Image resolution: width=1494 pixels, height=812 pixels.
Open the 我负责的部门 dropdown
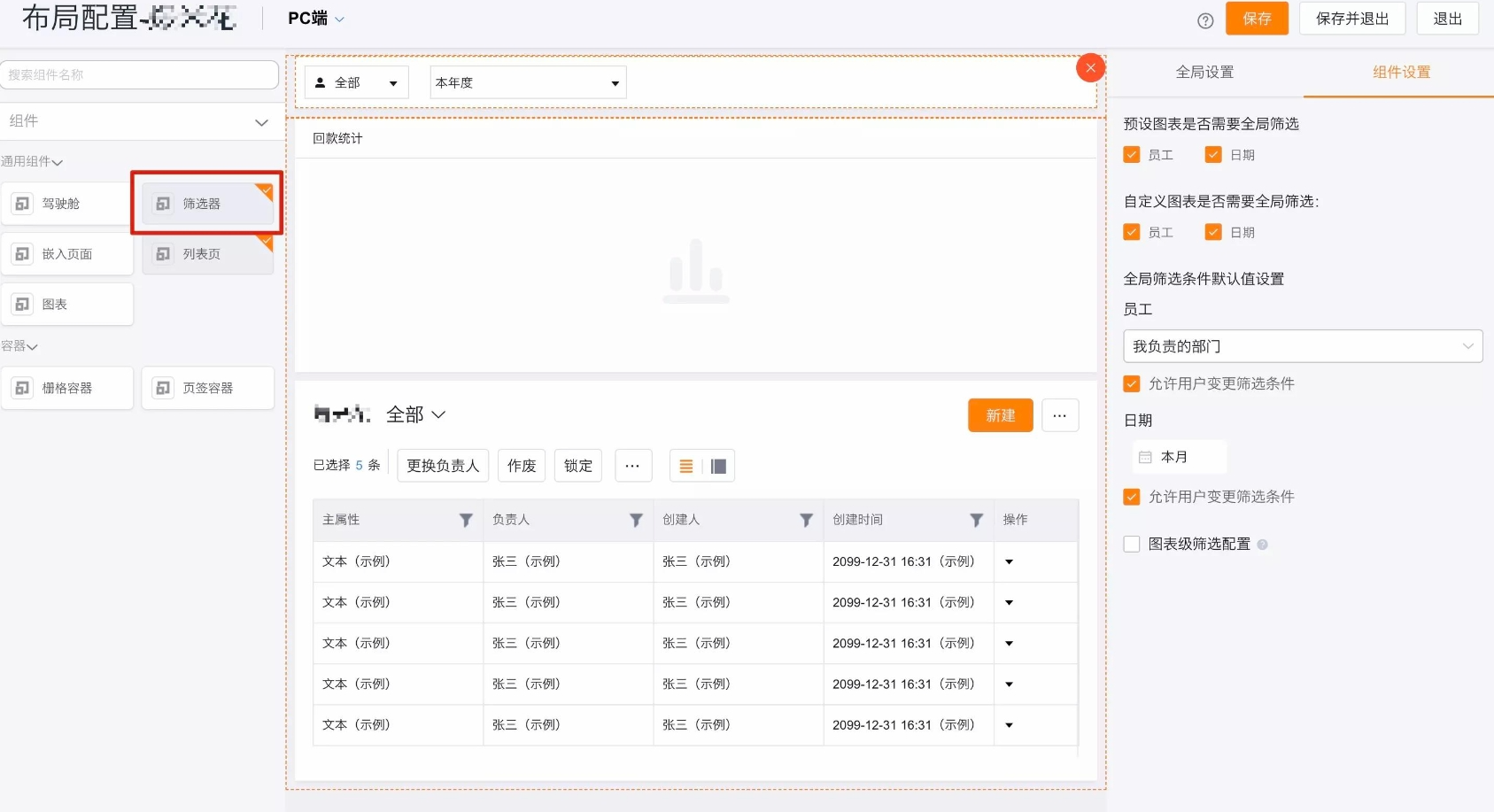click(x=1303, y=346)
